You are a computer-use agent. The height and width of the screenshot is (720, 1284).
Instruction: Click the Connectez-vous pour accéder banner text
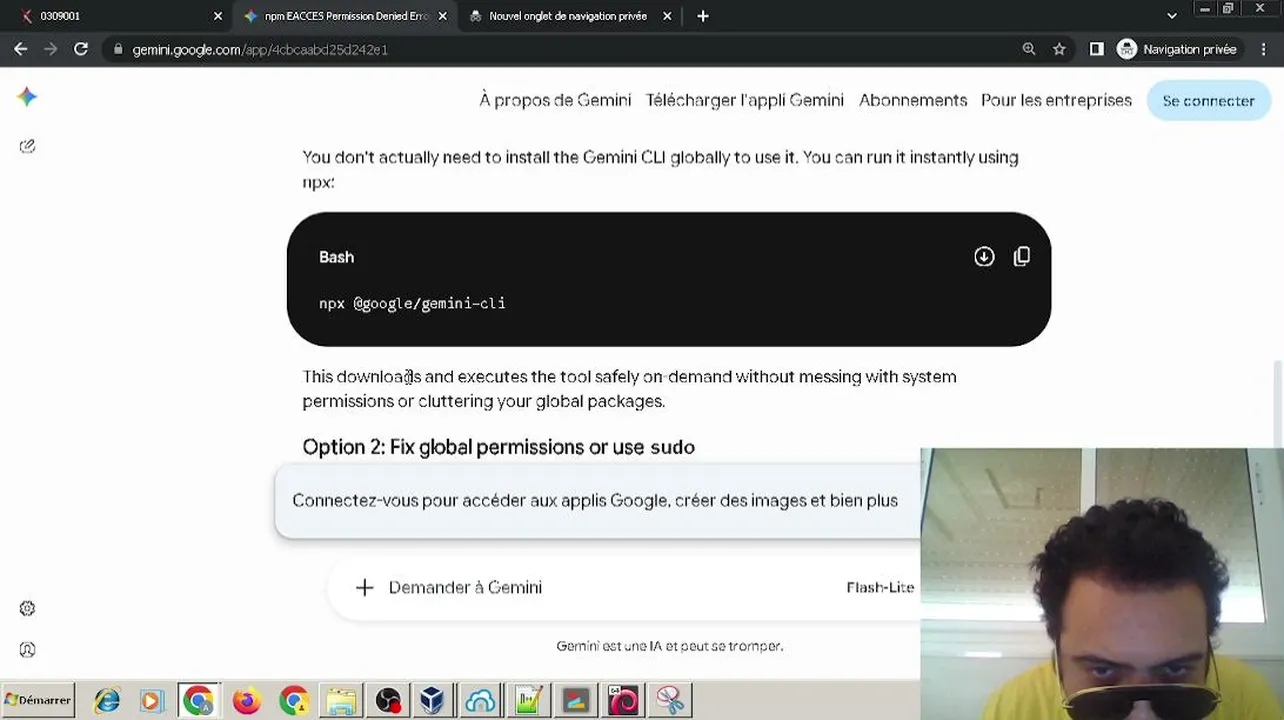595,500
